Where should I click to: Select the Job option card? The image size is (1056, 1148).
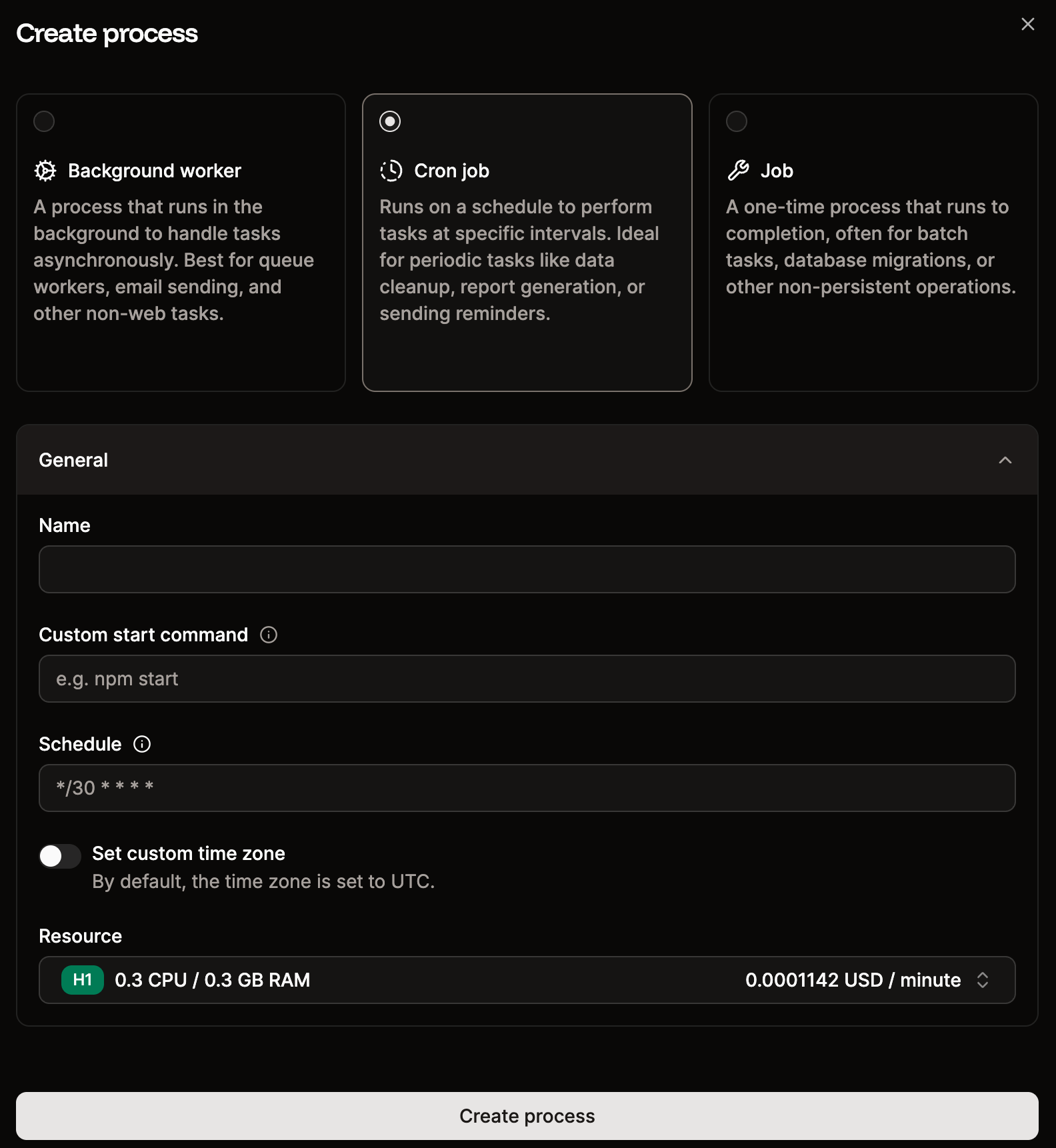pyautogui.click(x=873, y=243)
